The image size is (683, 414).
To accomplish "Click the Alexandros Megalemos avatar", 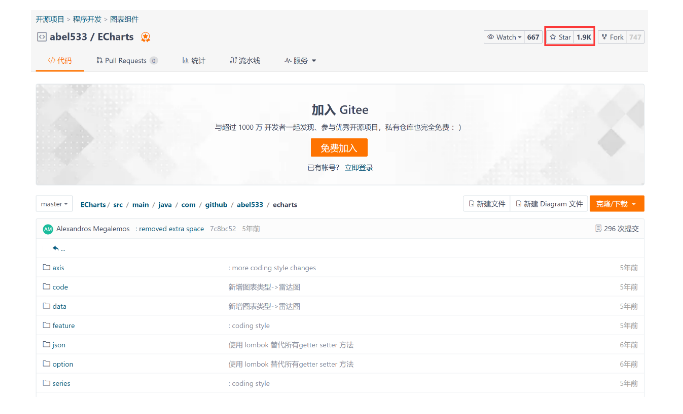I will 48,229.
